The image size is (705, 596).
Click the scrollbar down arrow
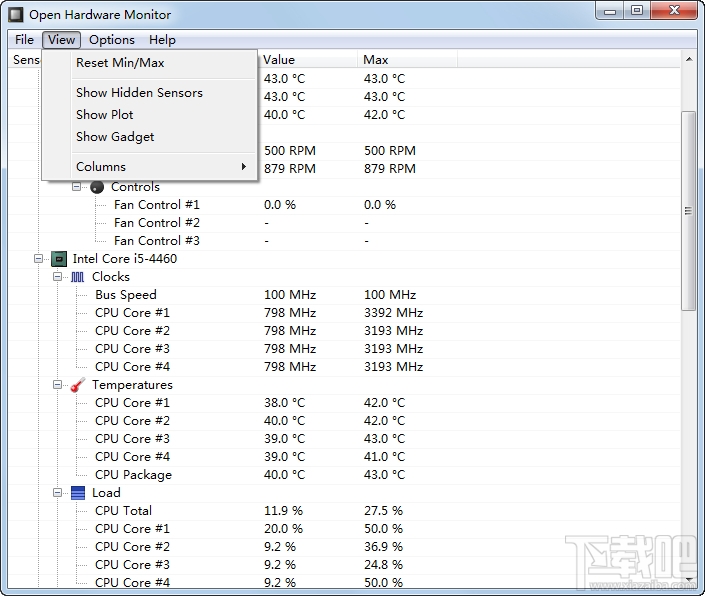tap(688, 580)
